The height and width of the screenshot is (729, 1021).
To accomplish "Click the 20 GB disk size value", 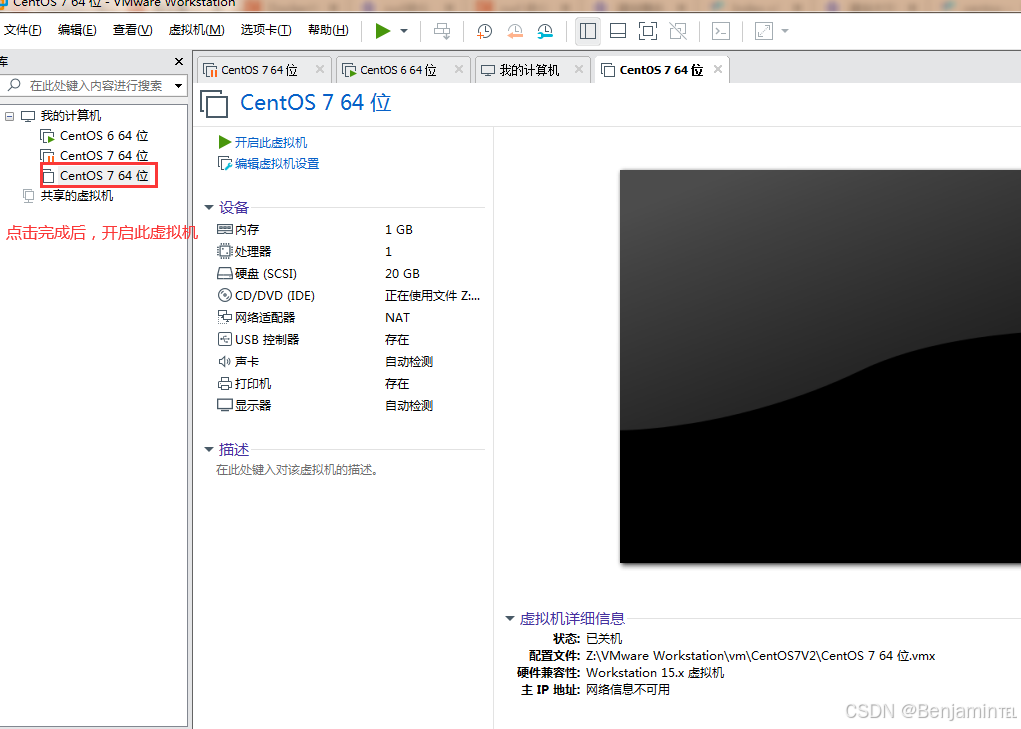I will click(x=402, y=274).
